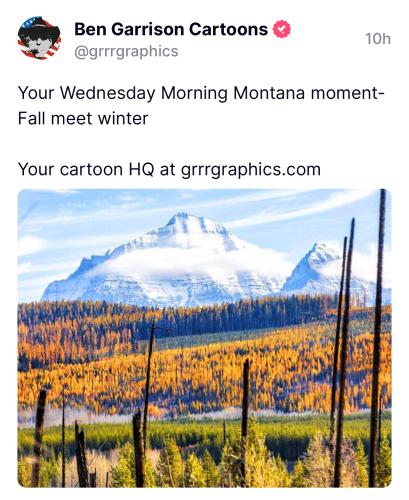The image size is (409, 500).
Task: Open the post via 10h timestamp
Action: click(x=378, y=39)
